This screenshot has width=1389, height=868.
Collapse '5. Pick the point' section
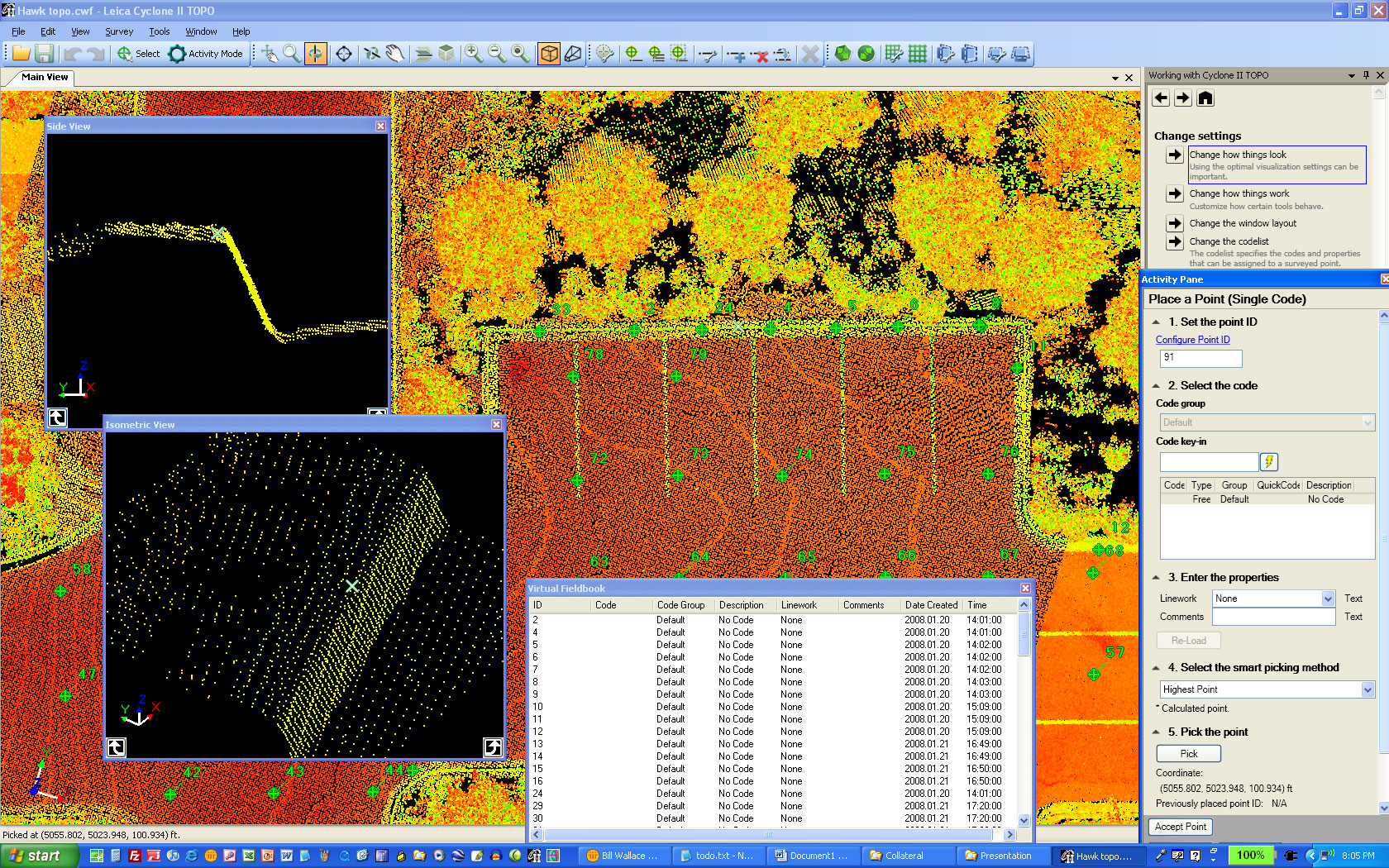pyautogui.click(x=1156, y=732)
